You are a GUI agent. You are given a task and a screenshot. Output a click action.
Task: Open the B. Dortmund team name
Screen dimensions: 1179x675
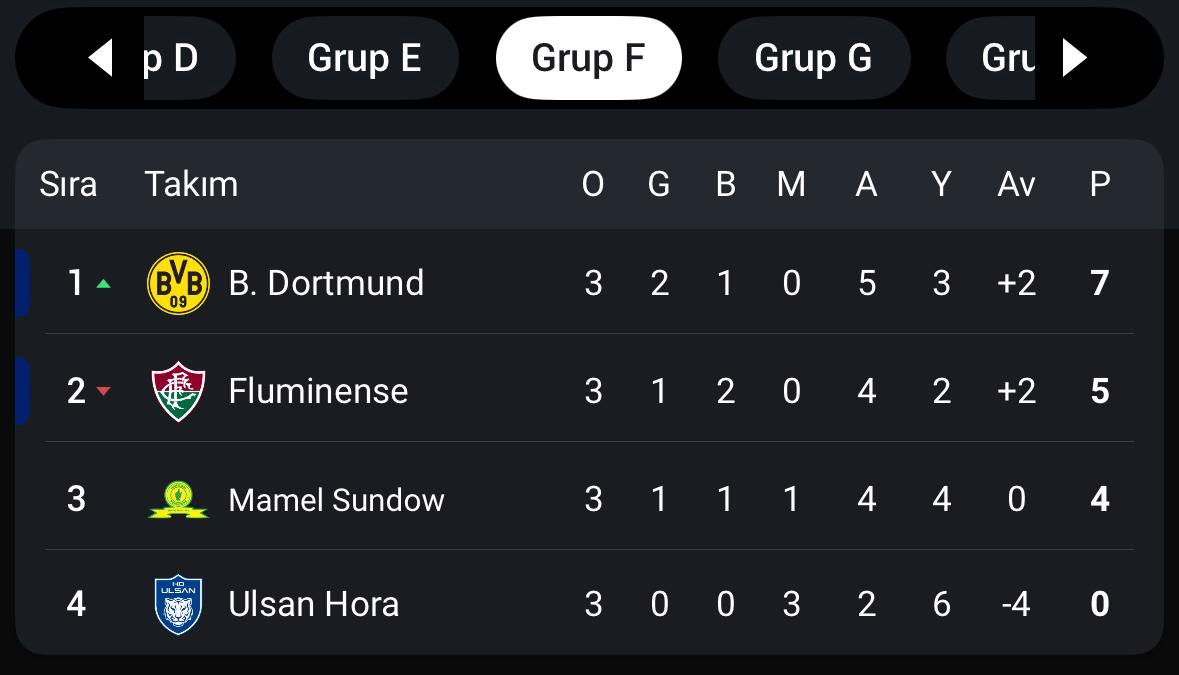pyautogui.click(x=326, y=283)
